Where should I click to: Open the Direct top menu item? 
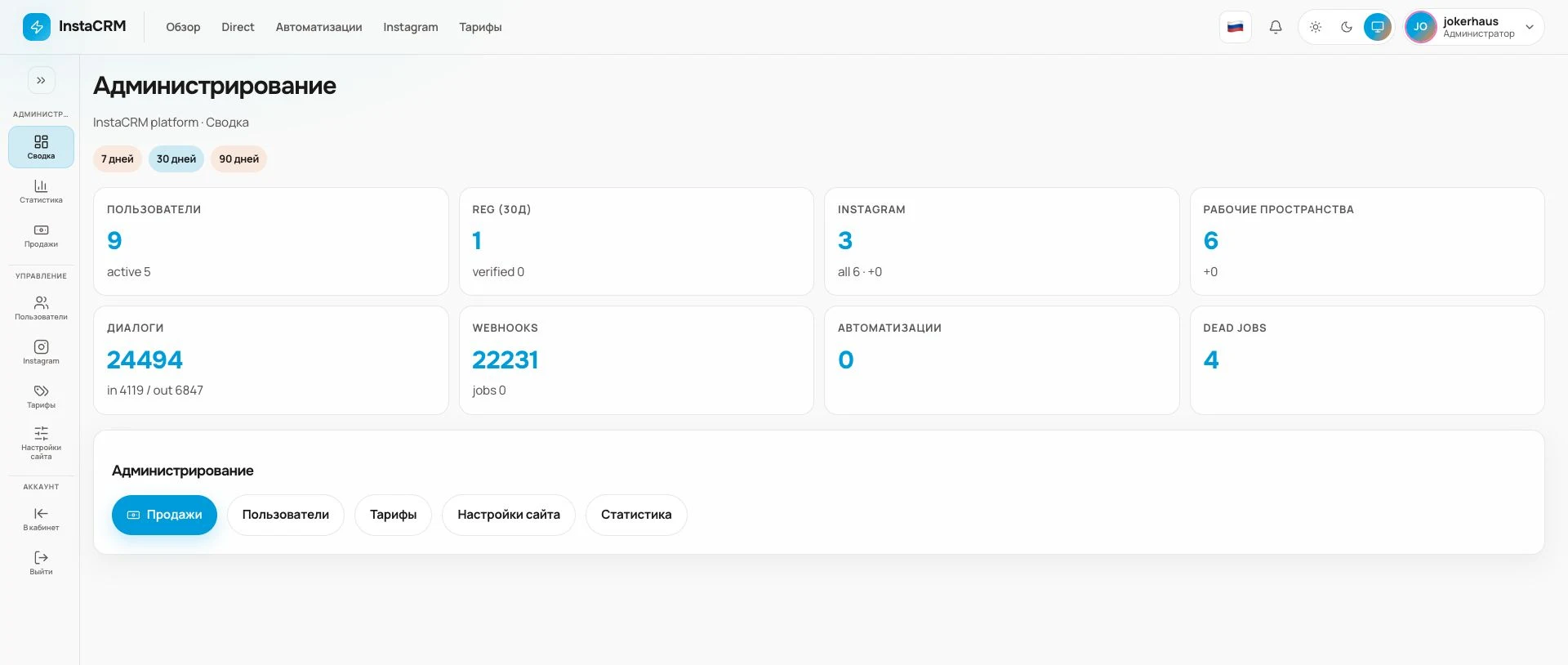238,27
